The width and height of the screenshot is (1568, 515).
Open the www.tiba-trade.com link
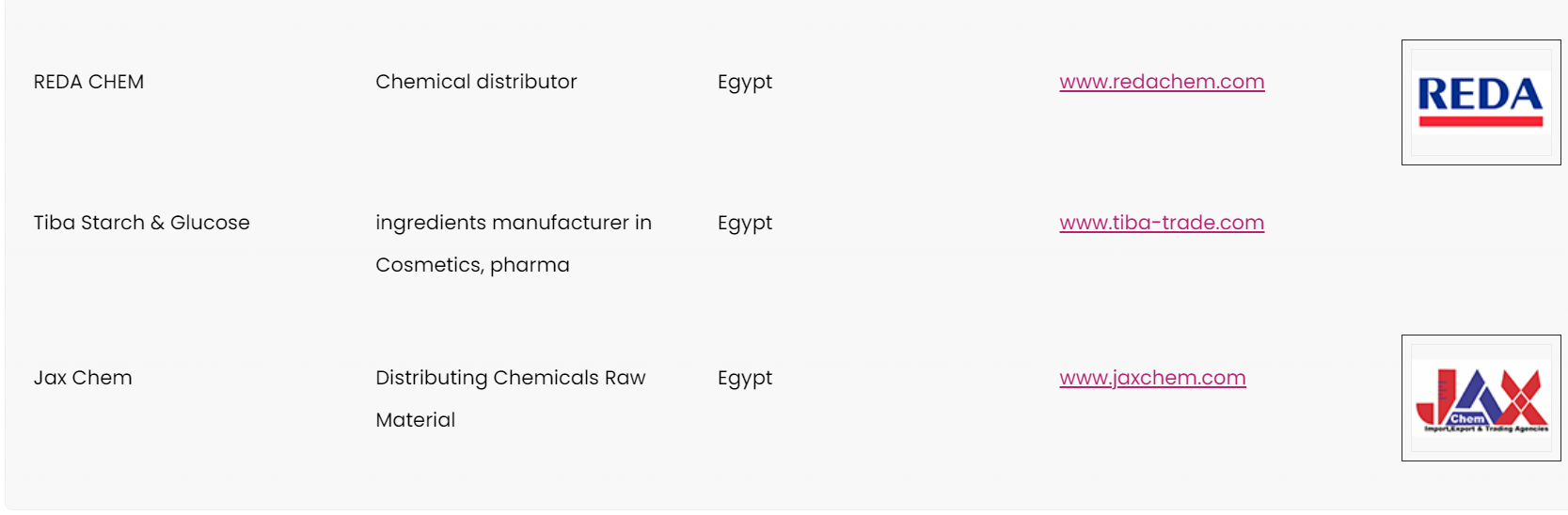pyautogui.click(x=1162, y=223)
